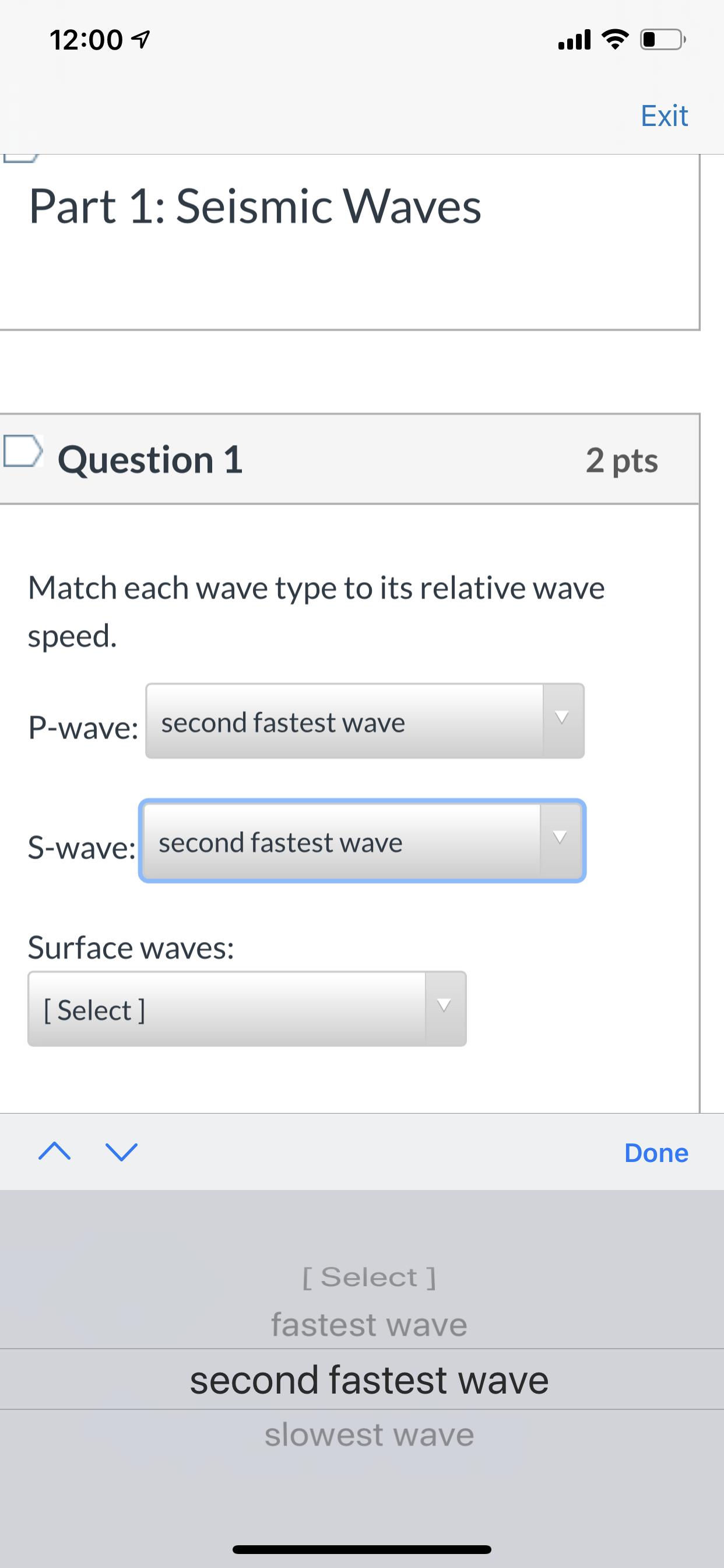The image size is (724, 1568).
Task: Exit the quiz via Exit link
Action: (x=665, y=116)
